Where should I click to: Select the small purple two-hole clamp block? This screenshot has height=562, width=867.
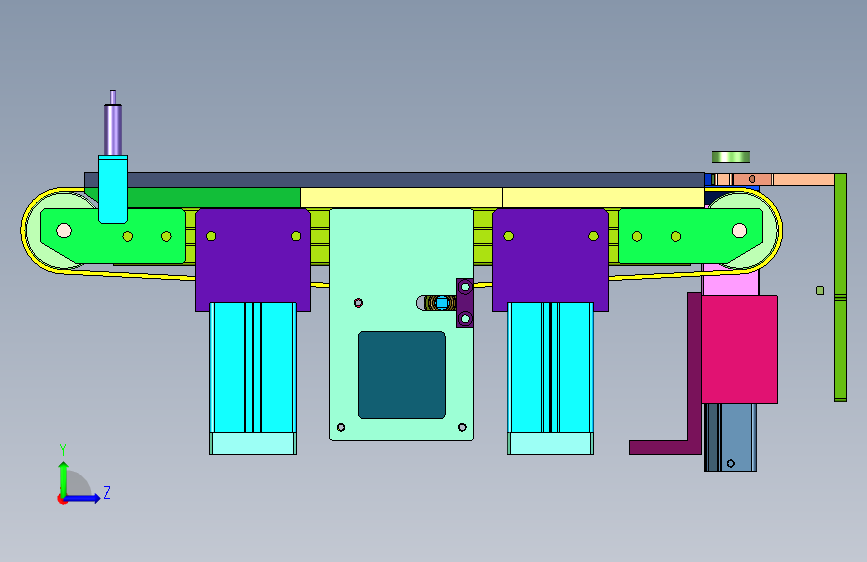pyautogui.click(x=465, y=303)
